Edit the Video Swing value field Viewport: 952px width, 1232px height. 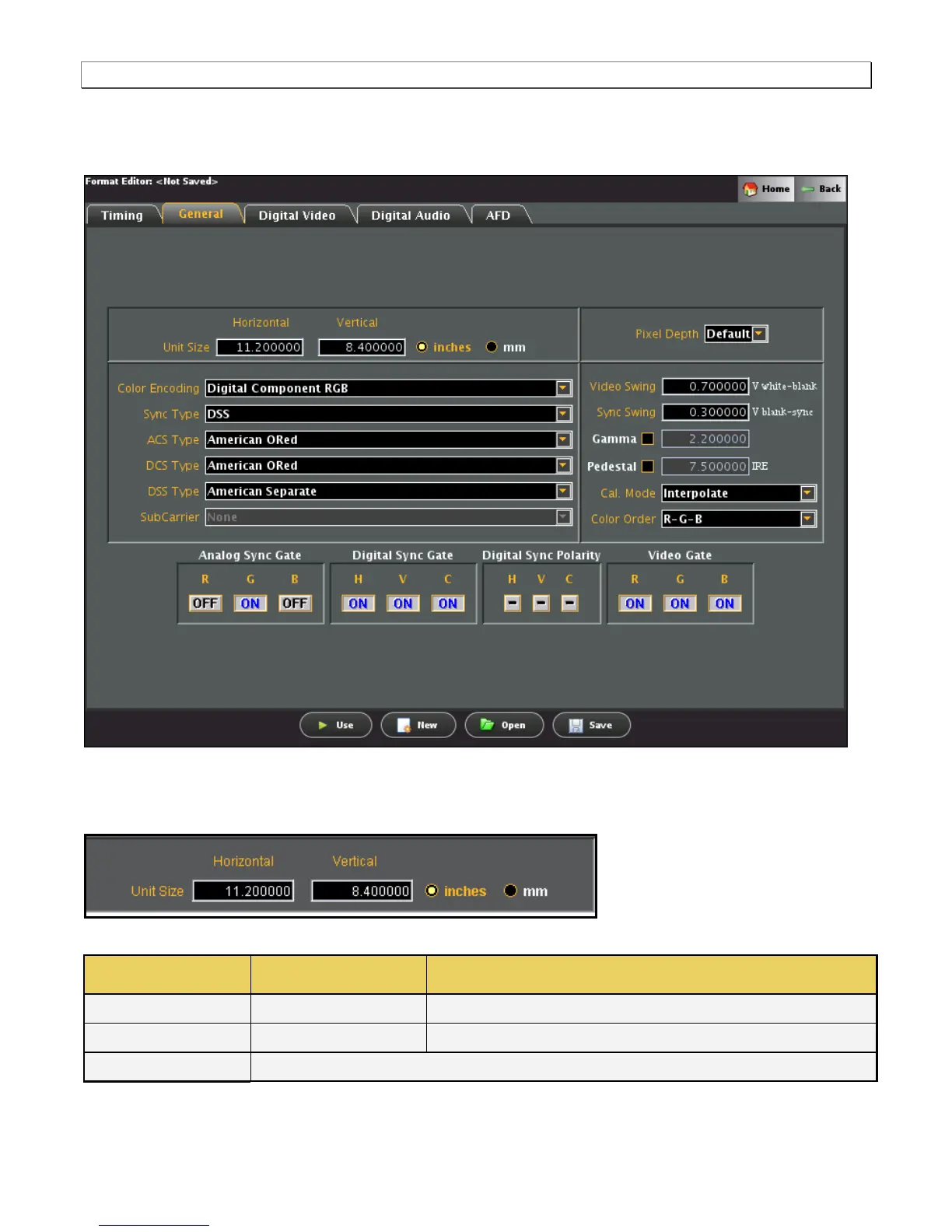point(705,386)
